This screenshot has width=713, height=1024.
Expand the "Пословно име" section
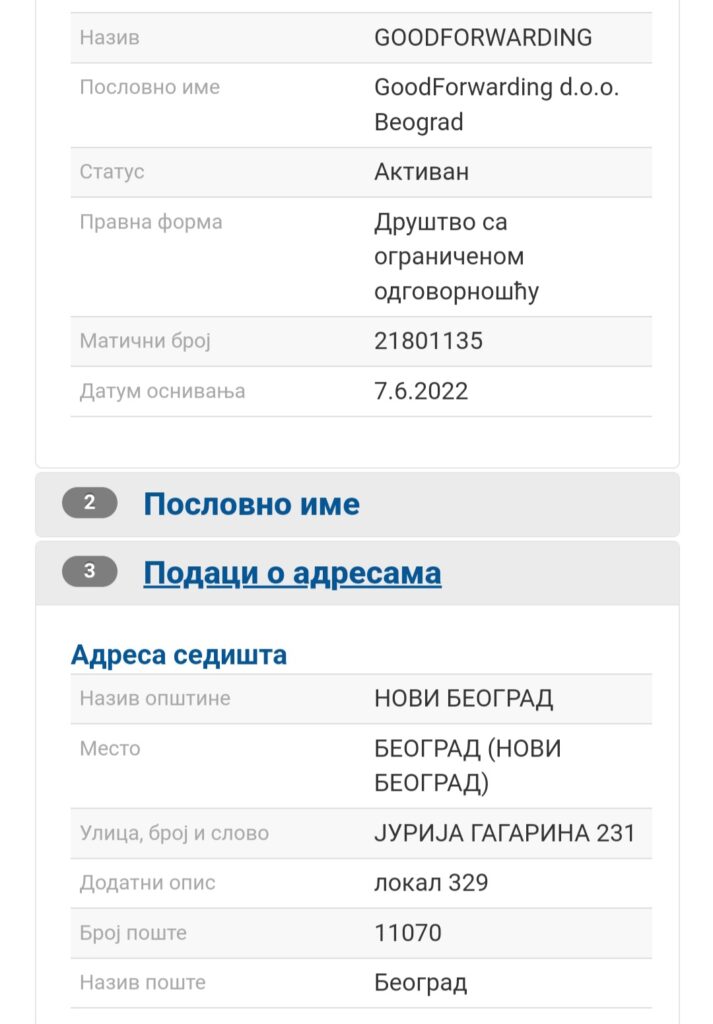coord(253,504)
